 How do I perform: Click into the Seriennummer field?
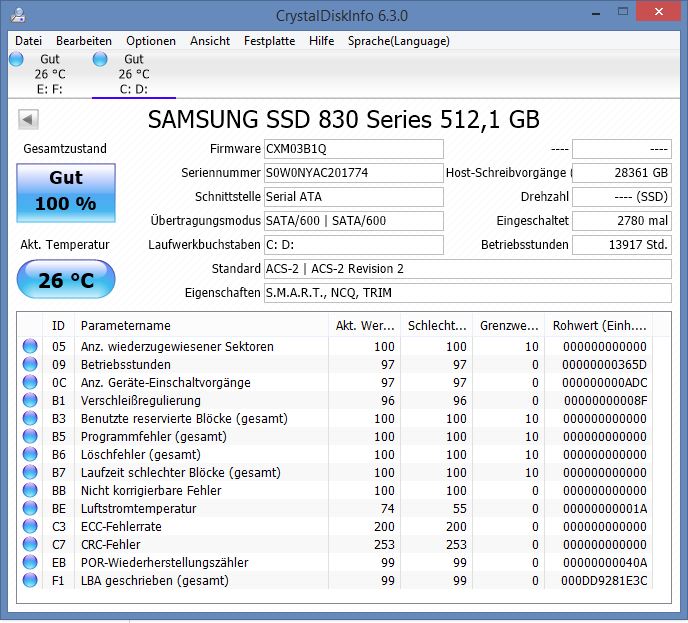click(x=353, y=173)
